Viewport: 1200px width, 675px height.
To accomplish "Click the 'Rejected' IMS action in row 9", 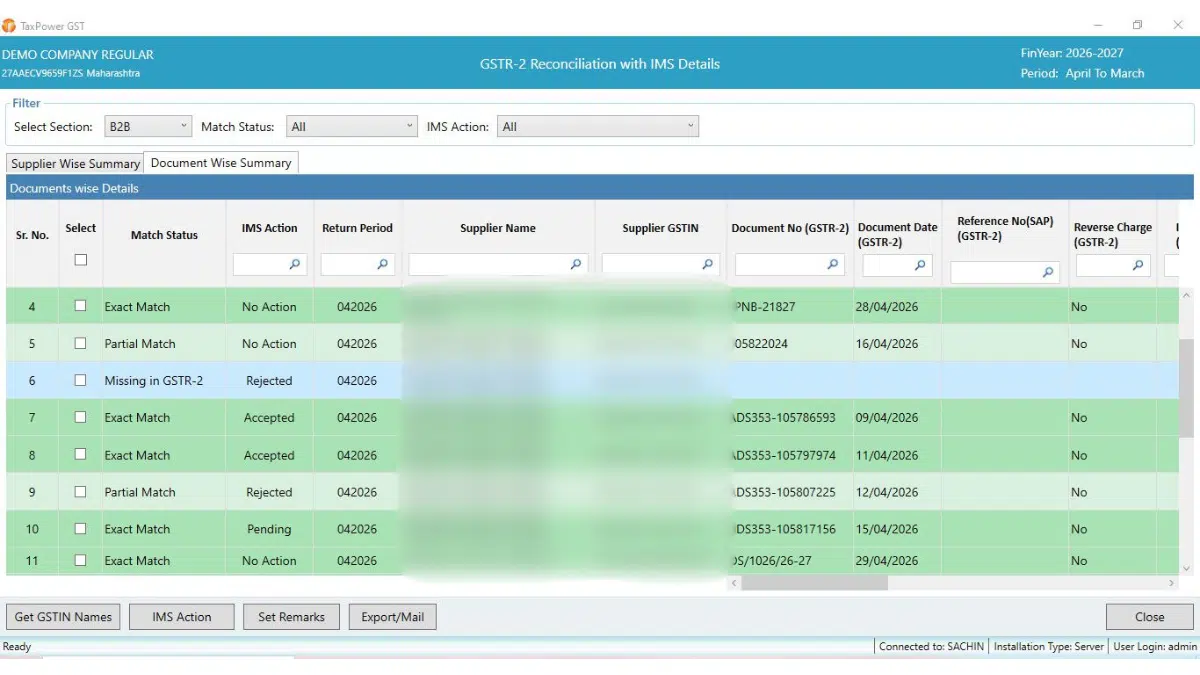I will click(x=269, y=492).
